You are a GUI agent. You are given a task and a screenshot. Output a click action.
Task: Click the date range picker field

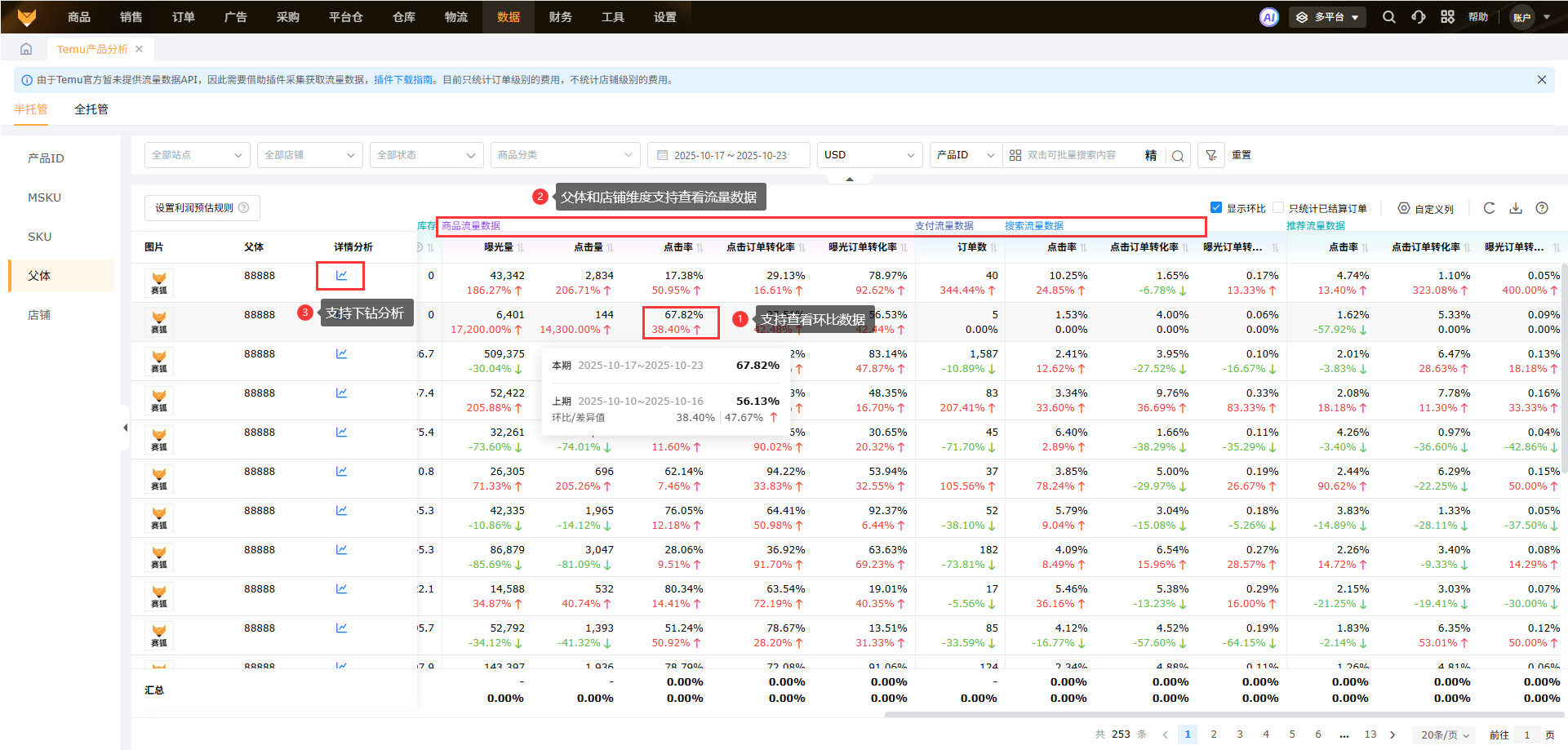coord(728,155)
